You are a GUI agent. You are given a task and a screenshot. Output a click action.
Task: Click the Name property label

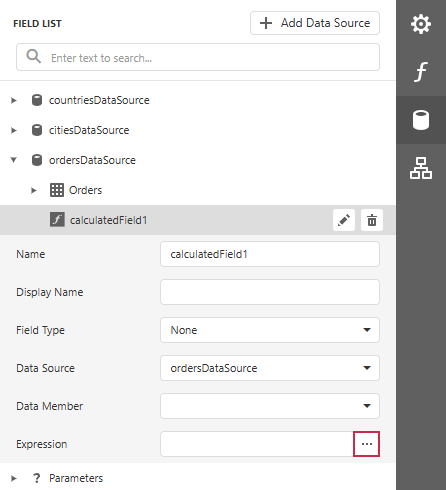(31, 254)
